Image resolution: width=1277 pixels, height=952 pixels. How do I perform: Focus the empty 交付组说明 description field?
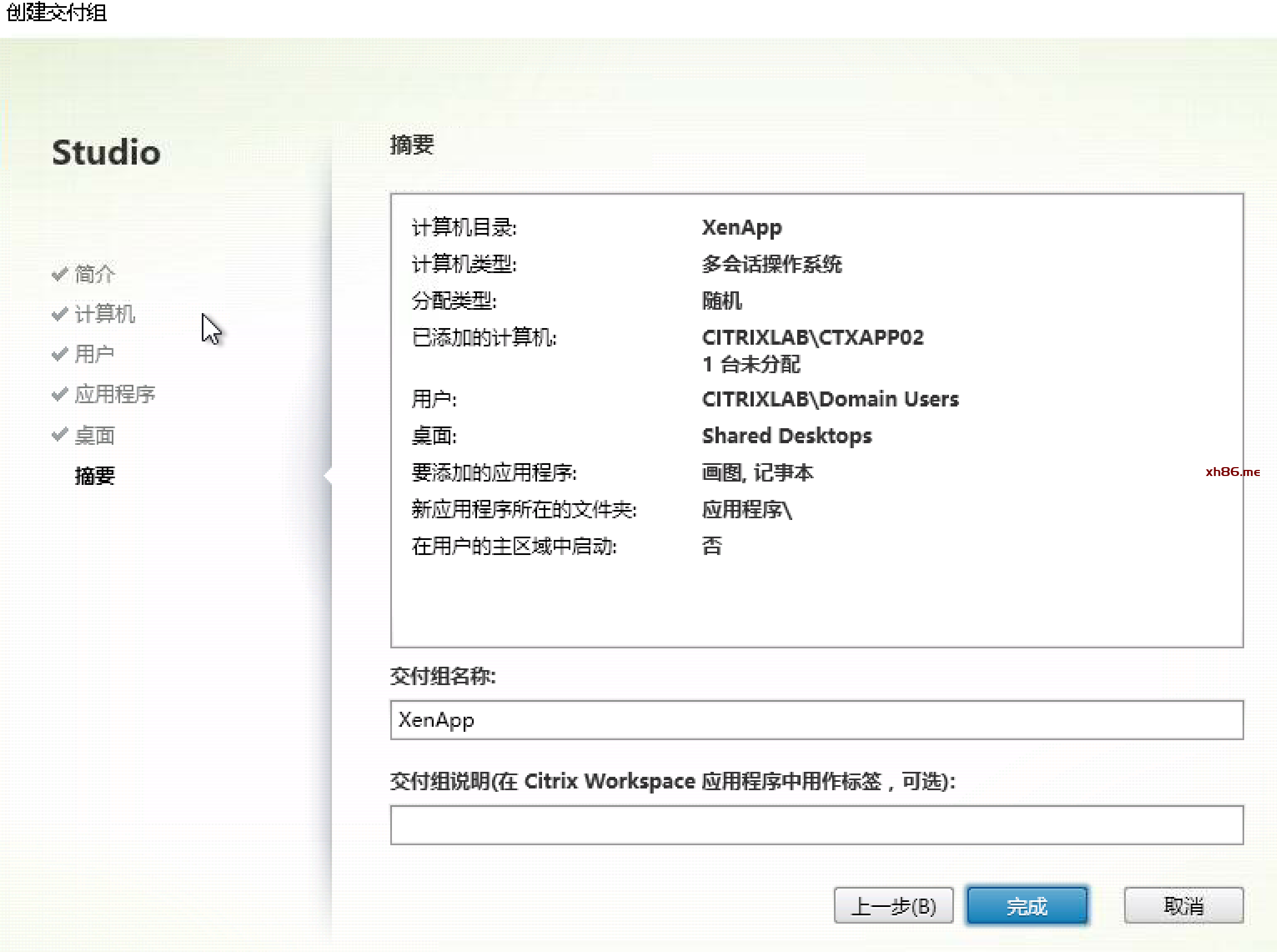coord(816,825)
